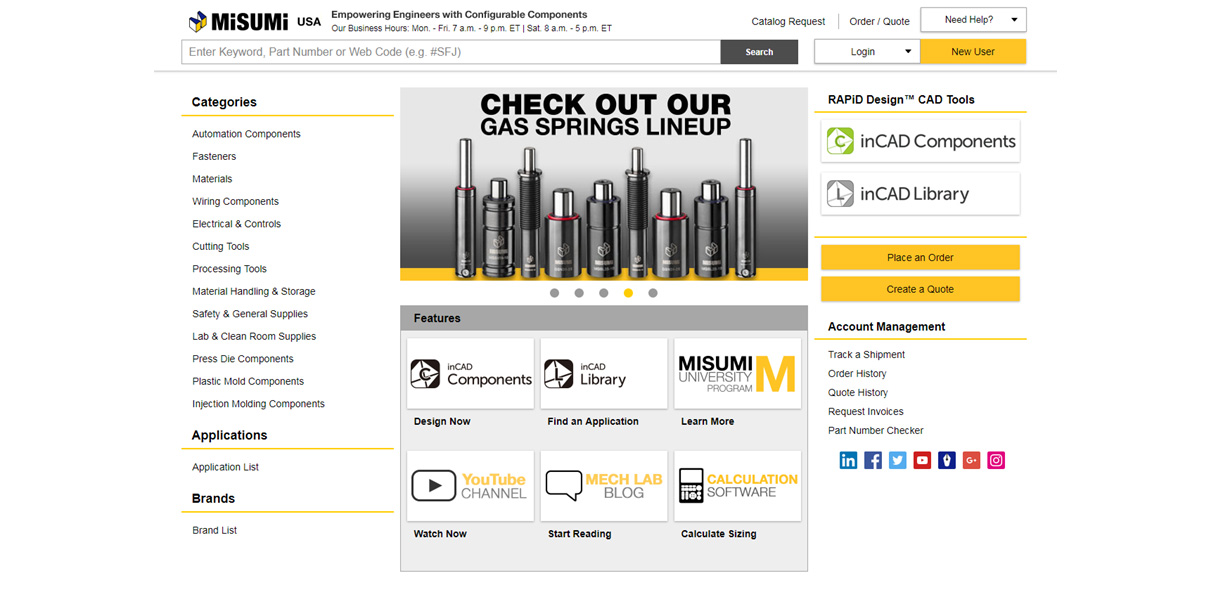
Task: Select Electrical & Controls category
Action: pyautogui.click(x=236, y=224)
